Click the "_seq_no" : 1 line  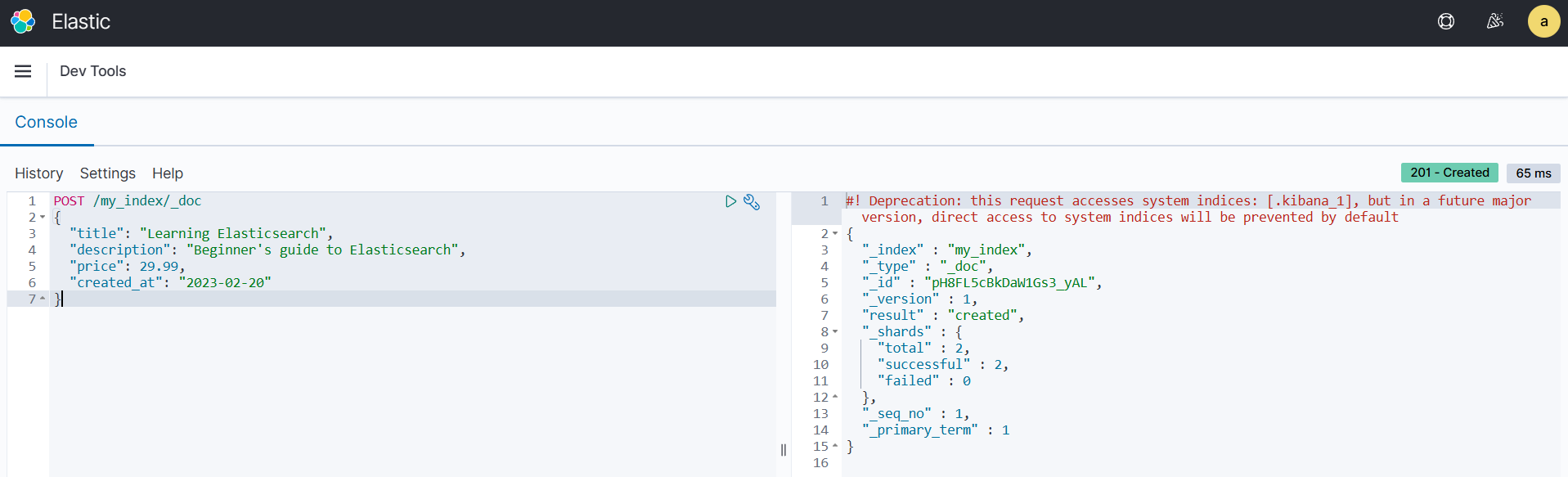(x=916, y=414)
